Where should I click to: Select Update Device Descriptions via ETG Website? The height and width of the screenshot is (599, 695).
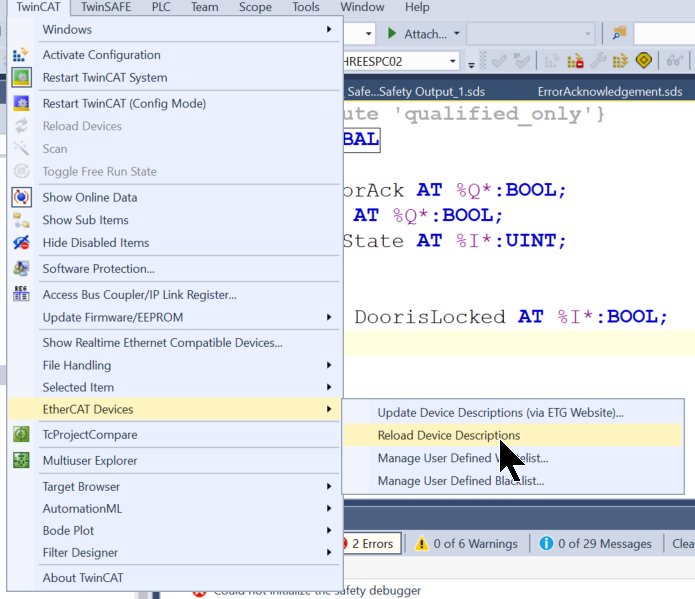tap(513, 412)
